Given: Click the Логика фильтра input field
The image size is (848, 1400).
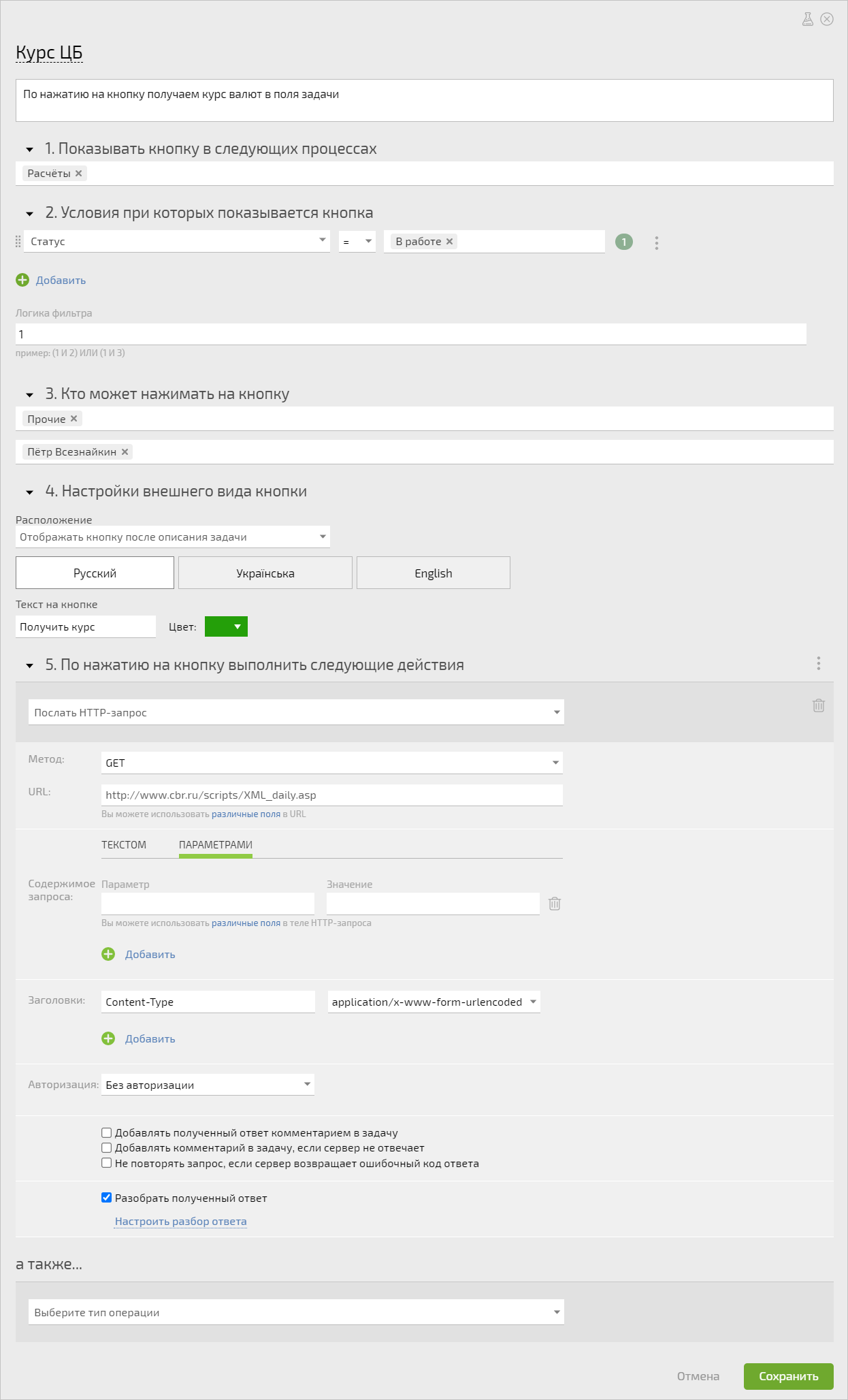Looking at the screenshot, I should coord(411,334).
